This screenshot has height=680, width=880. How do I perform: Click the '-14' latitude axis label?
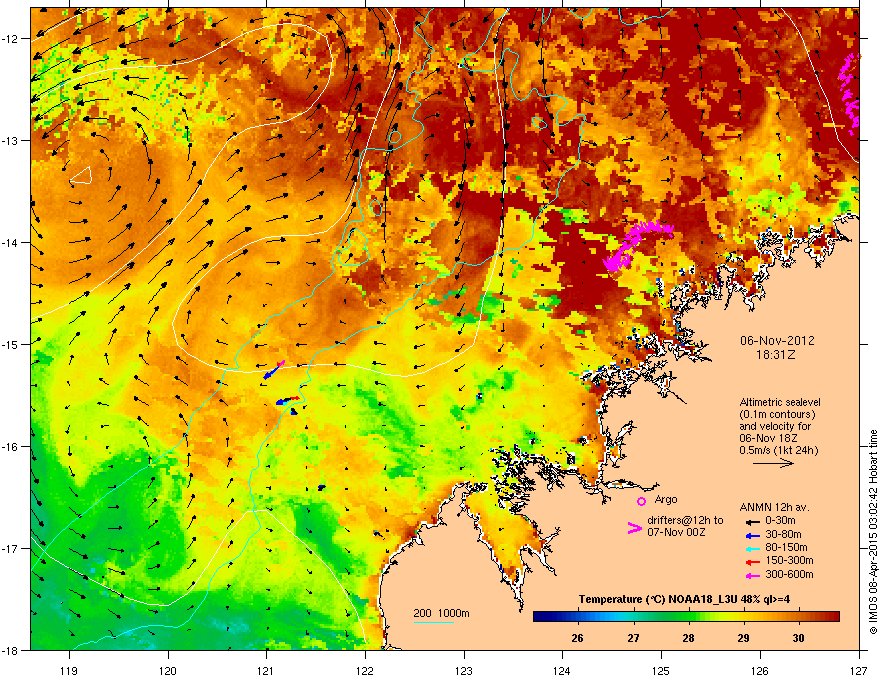pos(10,242)
